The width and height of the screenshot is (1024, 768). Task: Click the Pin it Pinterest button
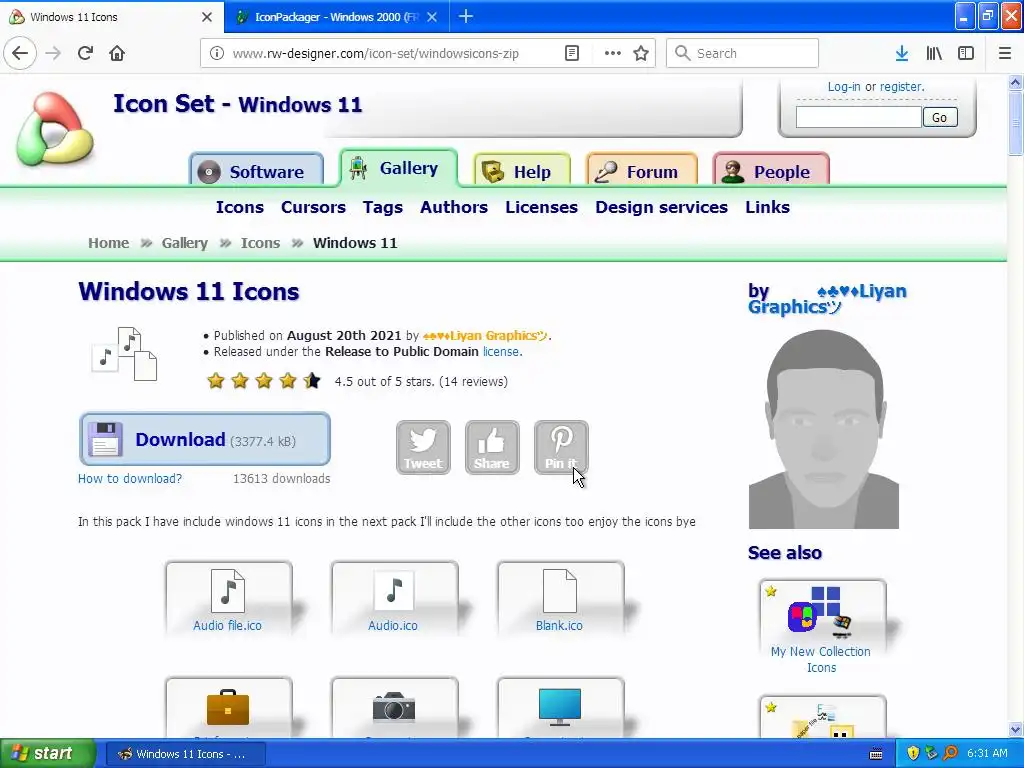coord(561,447)
